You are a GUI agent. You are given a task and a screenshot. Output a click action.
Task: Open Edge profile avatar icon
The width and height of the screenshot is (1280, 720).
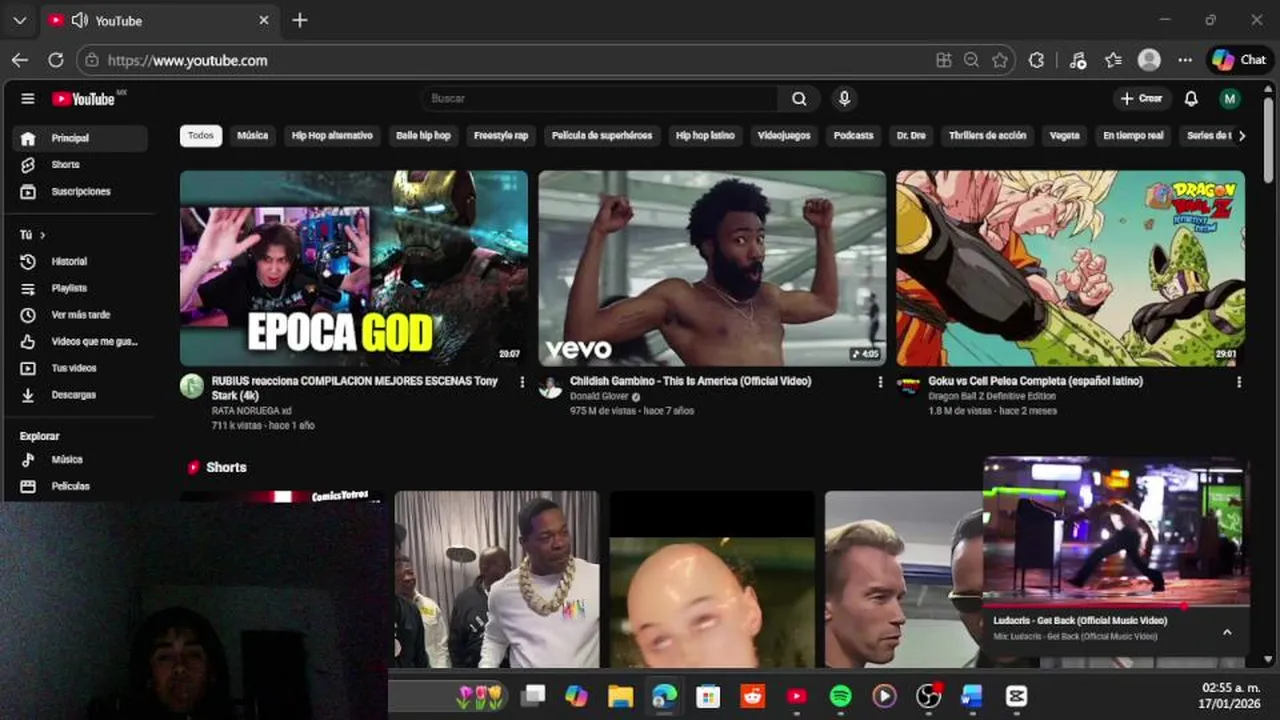click(1149, 60)
